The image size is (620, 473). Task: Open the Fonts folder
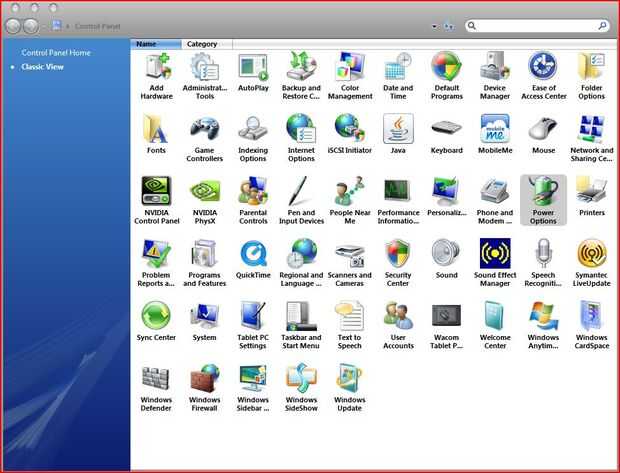pos(156,134)
